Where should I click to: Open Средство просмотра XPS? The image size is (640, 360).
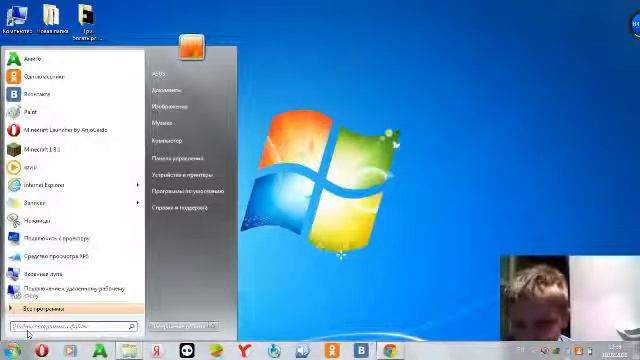pyautogui.click(x=74, y=256)
